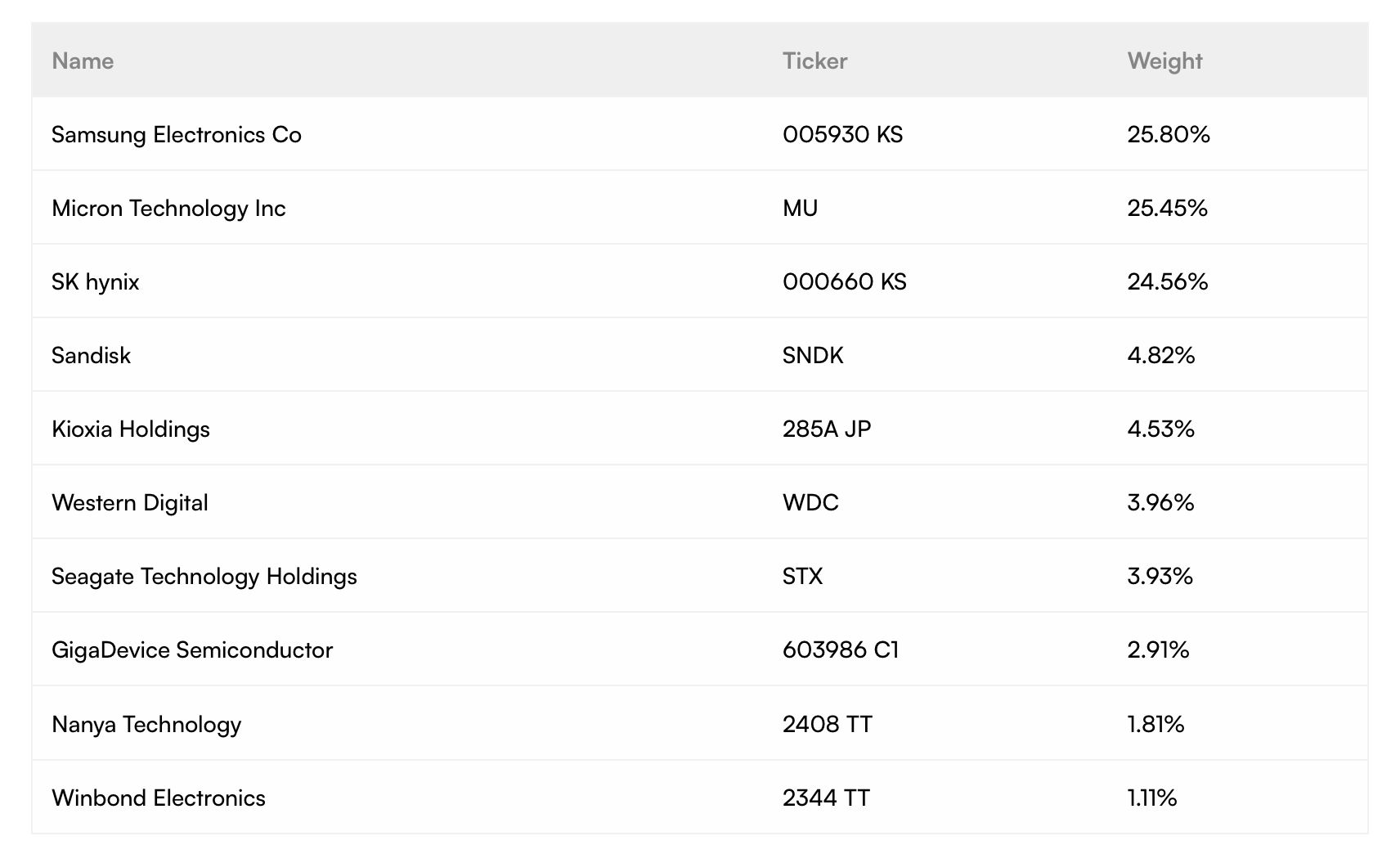This screenshot has width=1400, height=854.
Task: Click the Ticker column header
Action: [814, 61]
